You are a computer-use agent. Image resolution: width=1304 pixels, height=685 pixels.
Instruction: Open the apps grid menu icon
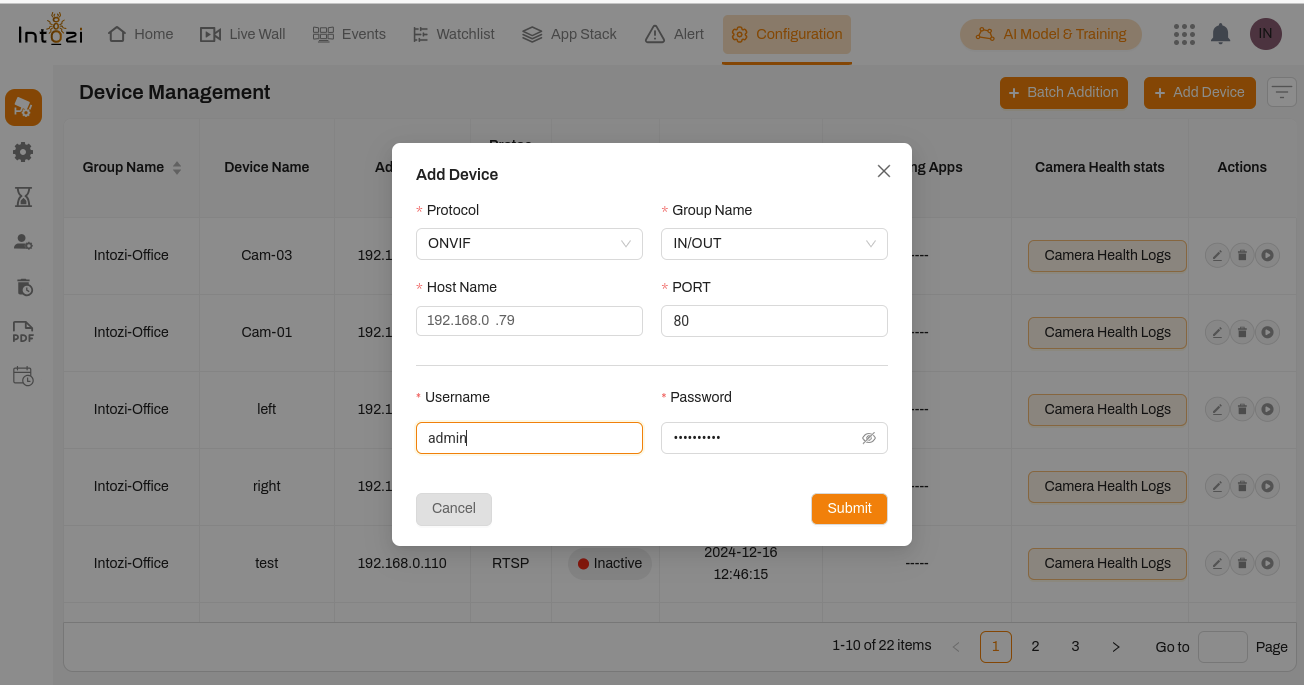click(1184, 34)
